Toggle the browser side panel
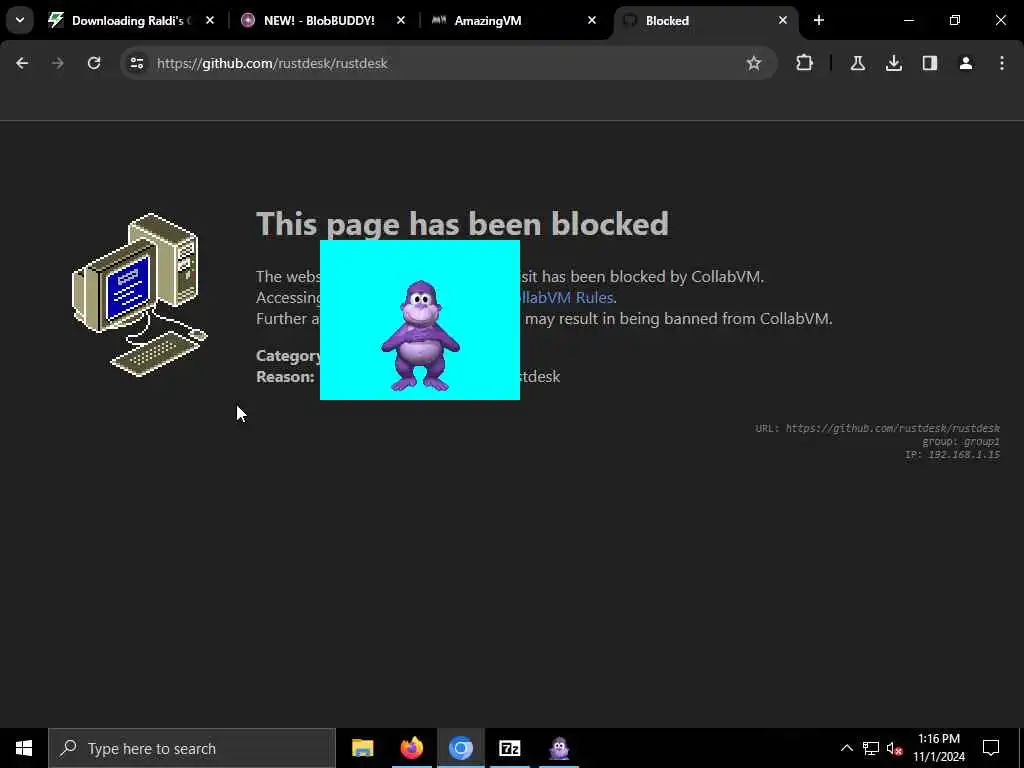 [x=930, y=63]
